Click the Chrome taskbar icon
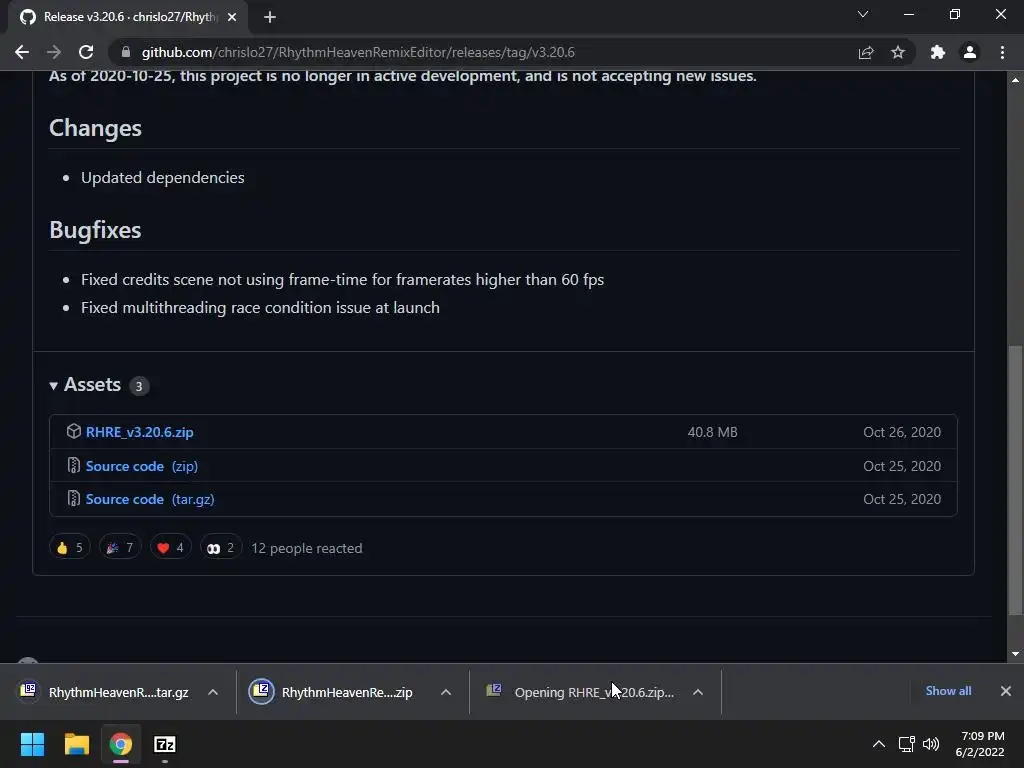This screenshot has width=1024, height=768. [x=121, y=744]
